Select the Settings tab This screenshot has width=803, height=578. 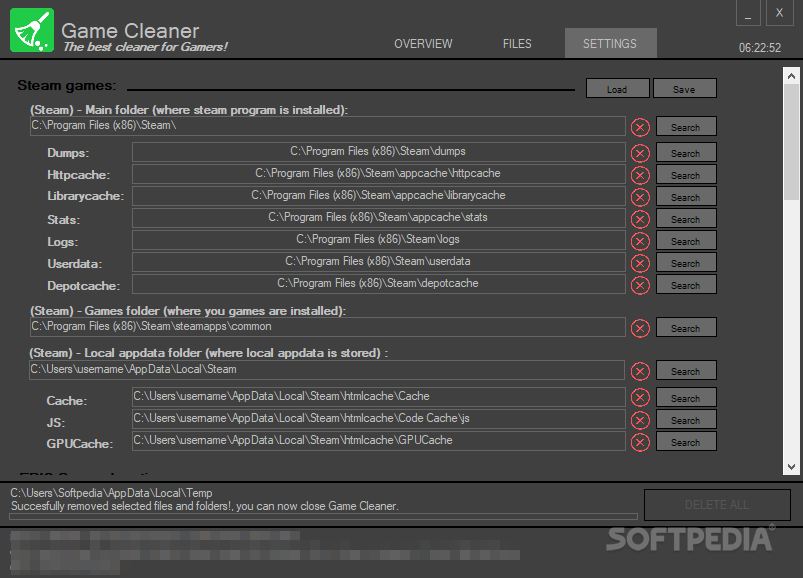pyautogui.click(x=610, y=44)
